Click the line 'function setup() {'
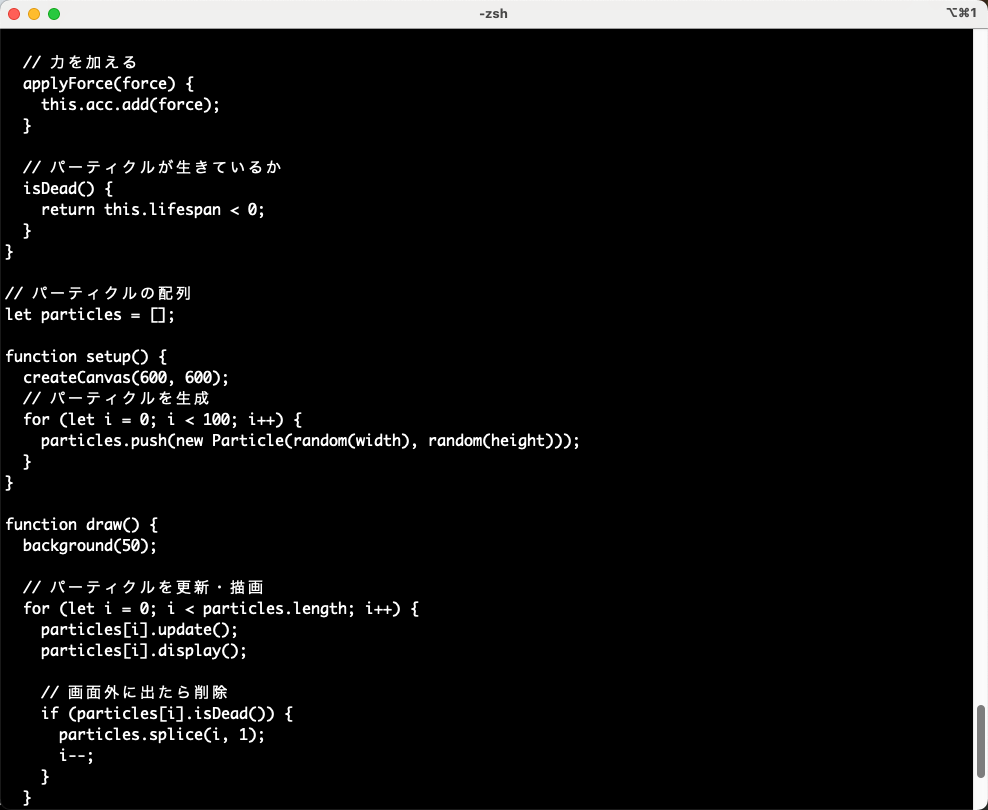 coord(86,357)
